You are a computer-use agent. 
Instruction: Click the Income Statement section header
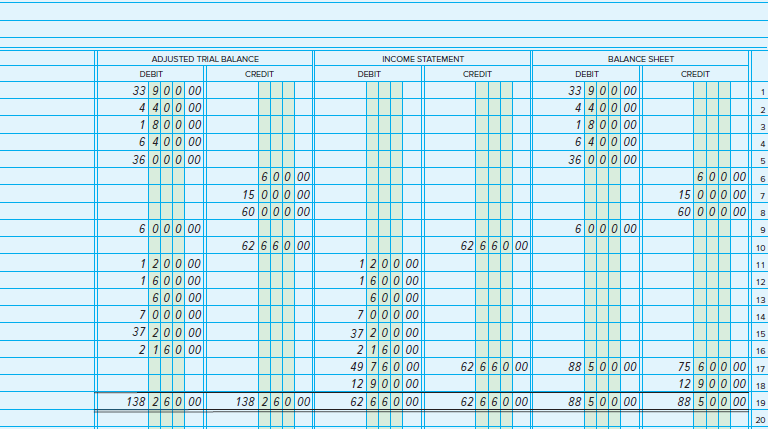click(x=422, y=59)
